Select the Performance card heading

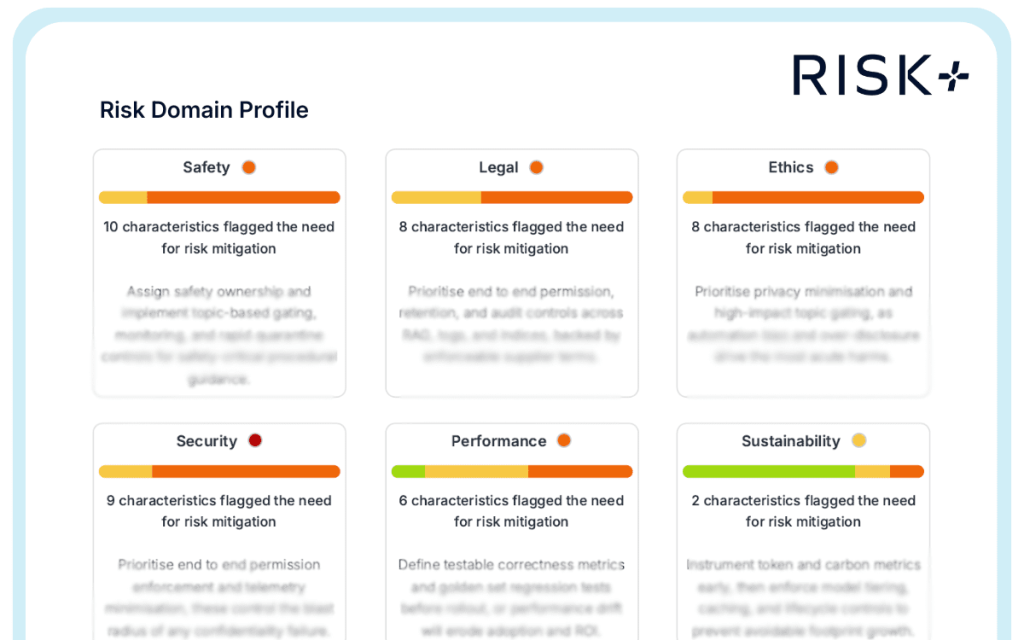[x=498, y=441]
